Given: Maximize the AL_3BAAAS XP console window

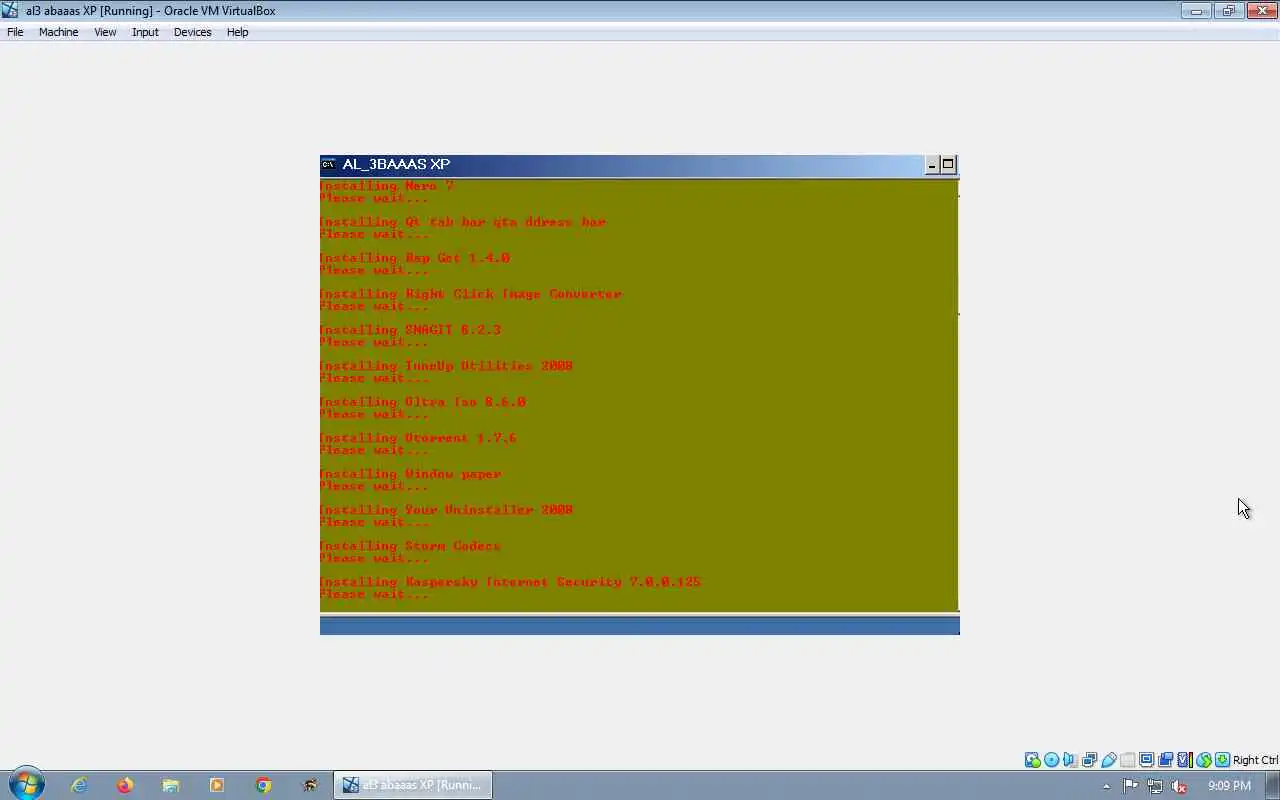Looking at the screenshot, I should 948,165.
